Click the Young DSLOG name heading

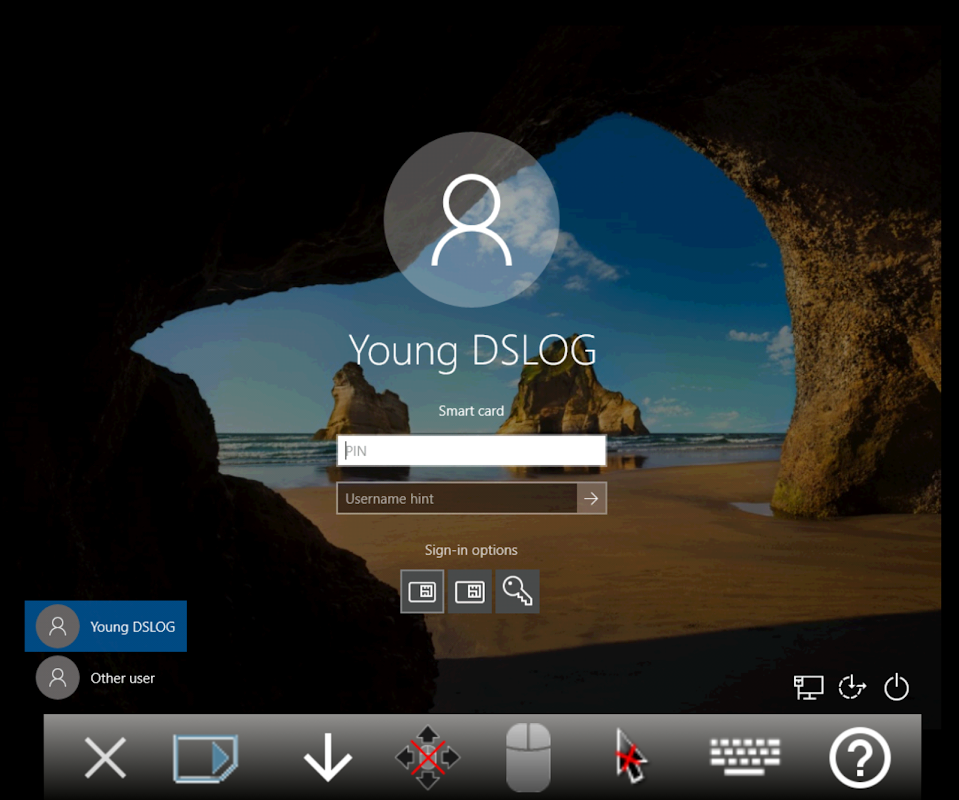tap(472, 350)
